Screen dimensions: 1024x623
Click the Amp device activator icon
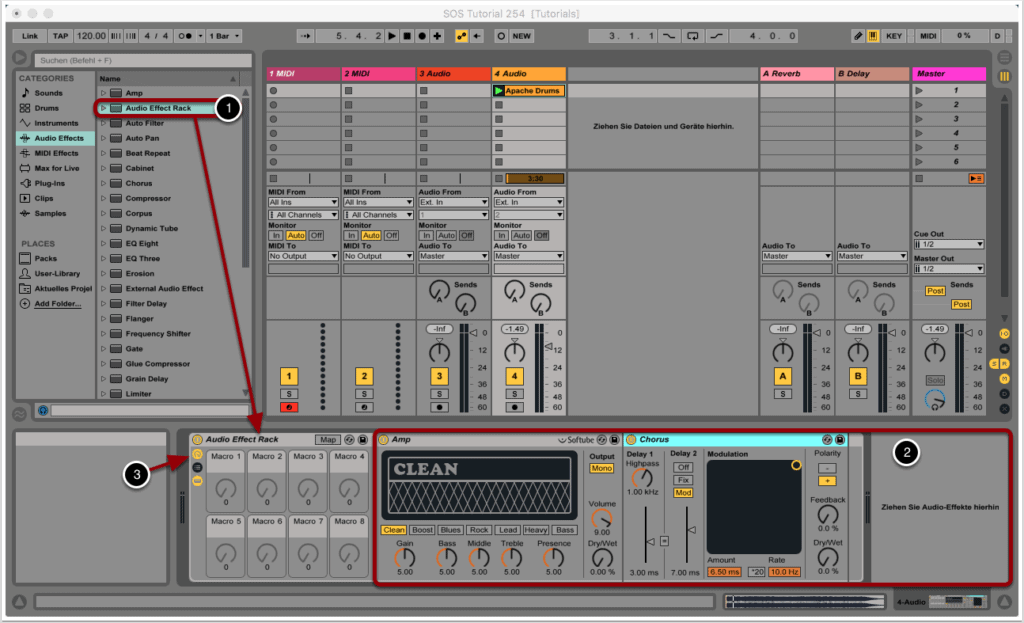tap(384, 440)
